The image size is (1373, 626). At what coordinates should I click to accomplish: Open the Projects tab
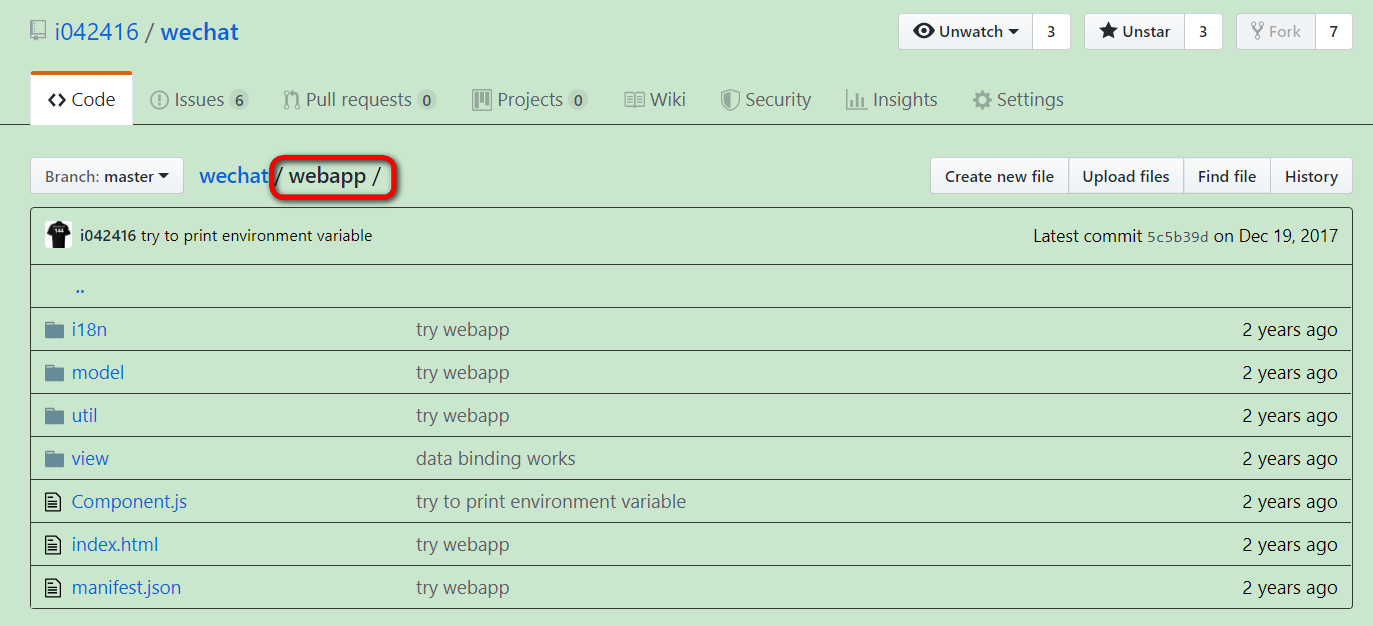click(529, 99)
